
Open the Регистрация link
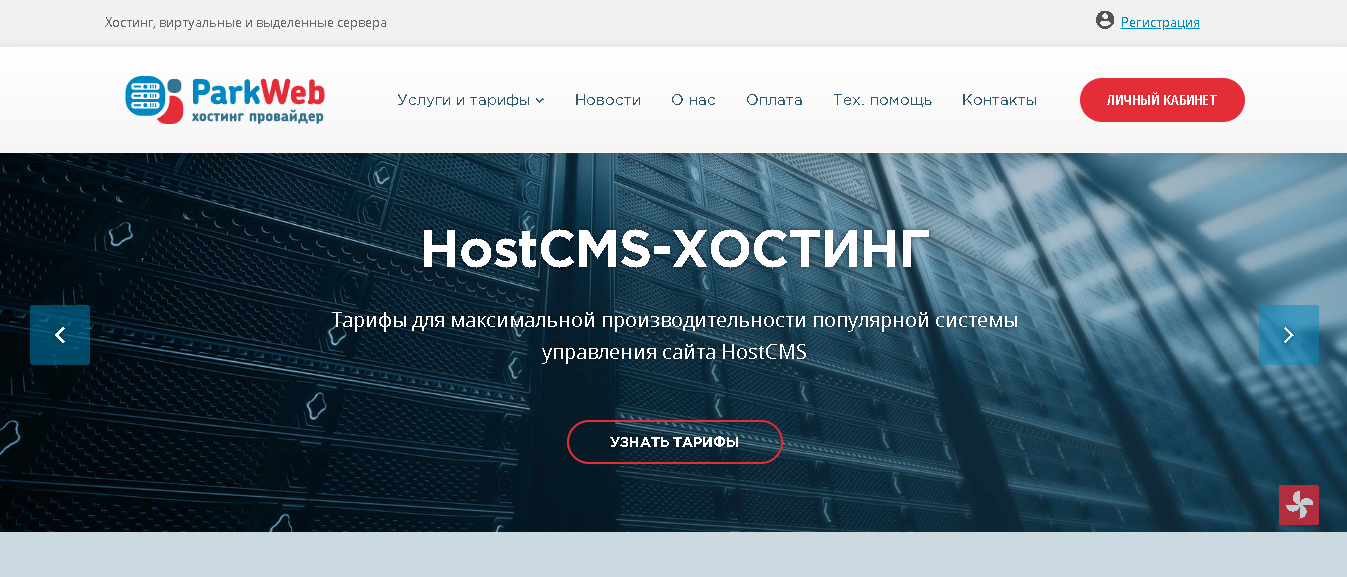pos(1160,22)
